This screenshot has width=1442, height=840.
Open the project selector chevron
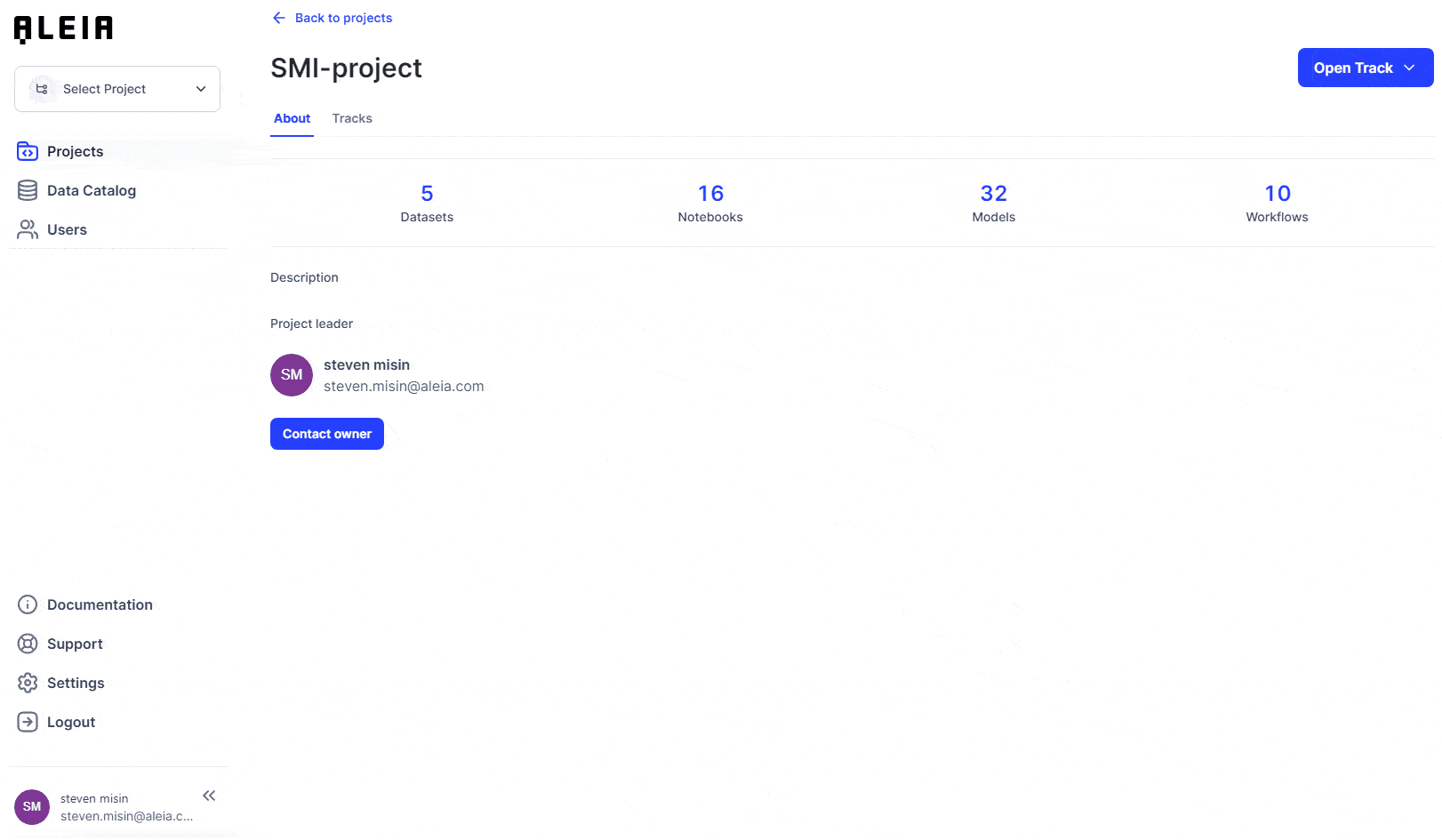click(199, 89)
